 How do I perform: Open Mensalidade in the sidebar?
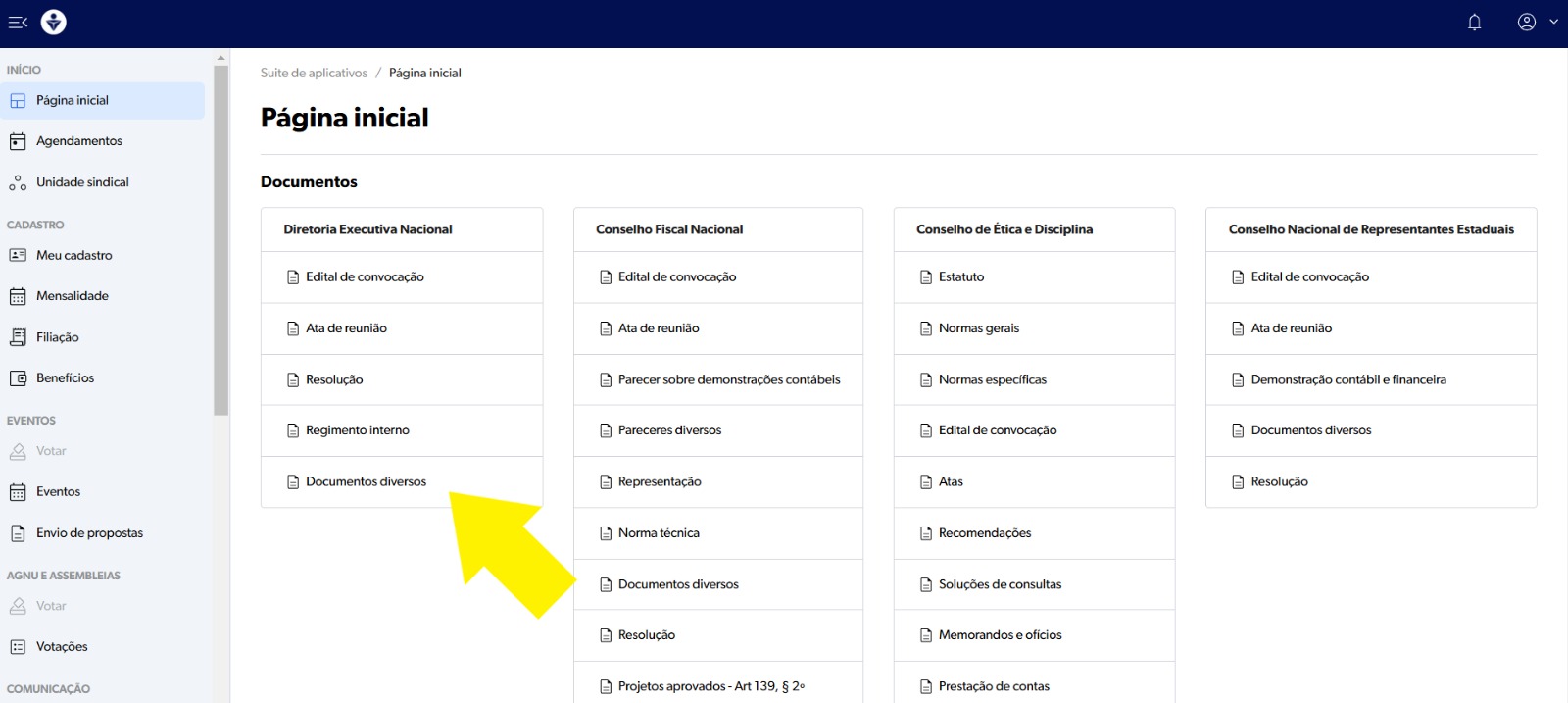[73, 296]
